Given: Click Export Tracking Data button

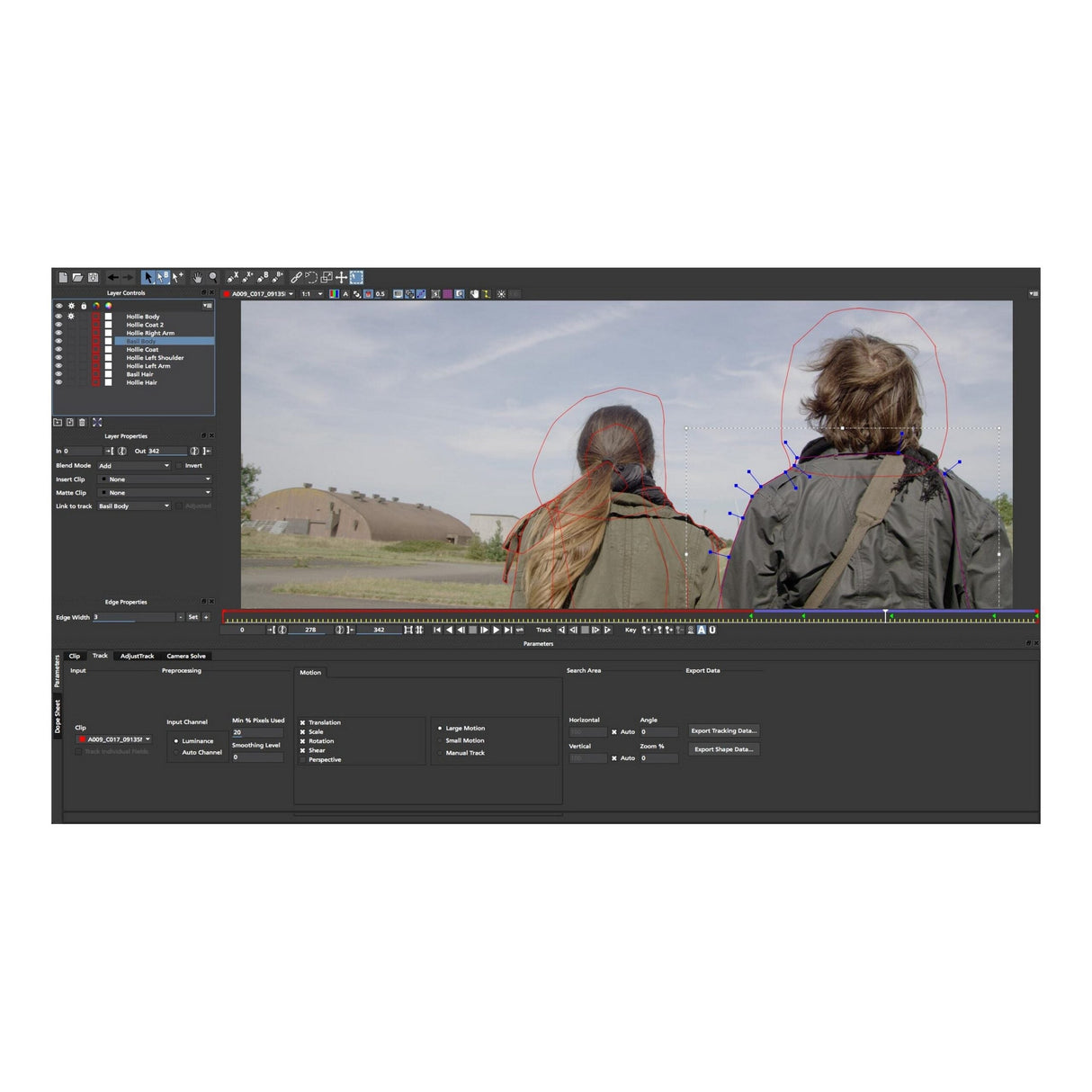Looking at the screenshot, I should click(724, 731).
